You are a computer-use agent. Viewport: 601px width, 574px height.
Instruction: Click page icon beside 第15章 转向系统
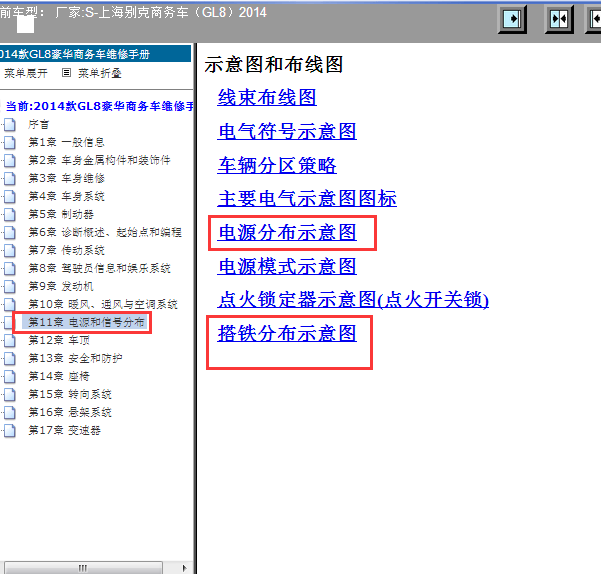pyautogui.click(x=10, y=395)
